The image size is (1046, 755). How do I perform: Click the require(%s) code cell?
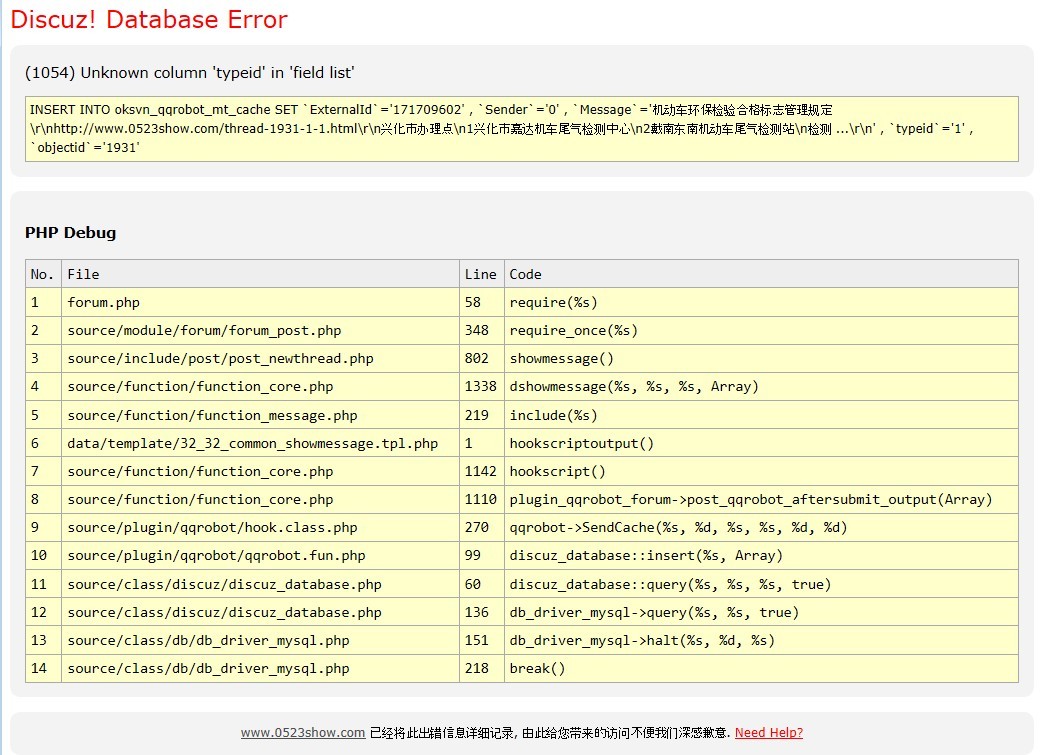[x=761, y=302]
